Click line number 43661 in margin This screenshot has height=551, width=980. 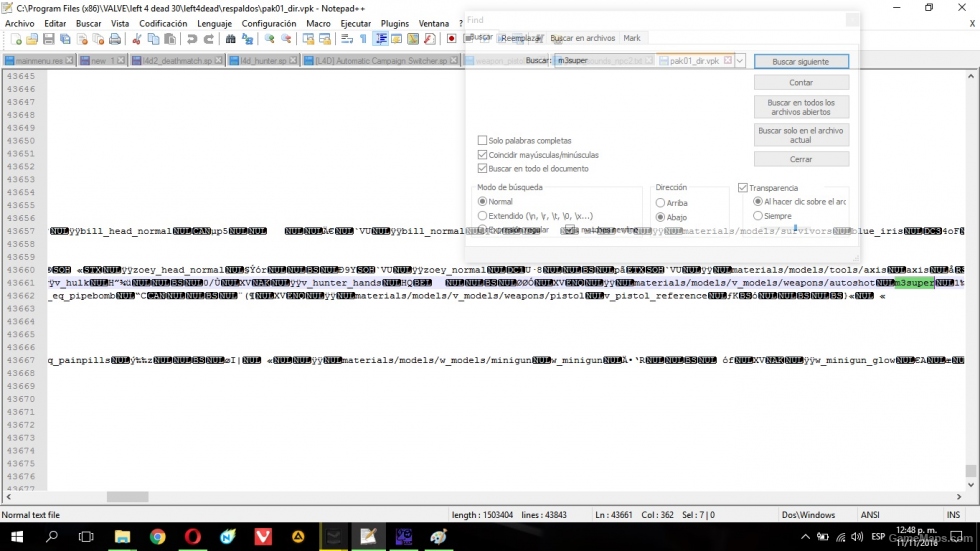tap(21, 282)
